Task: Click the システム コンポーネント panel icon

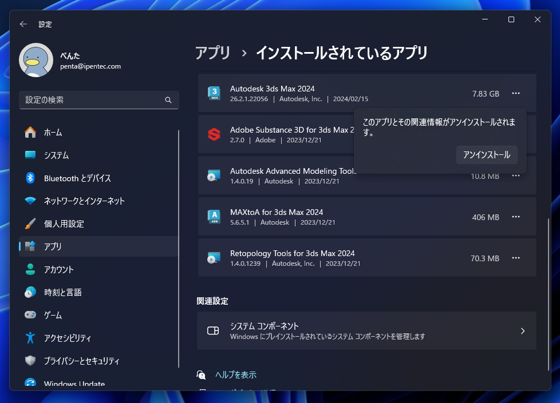Action: coord(213,330)
